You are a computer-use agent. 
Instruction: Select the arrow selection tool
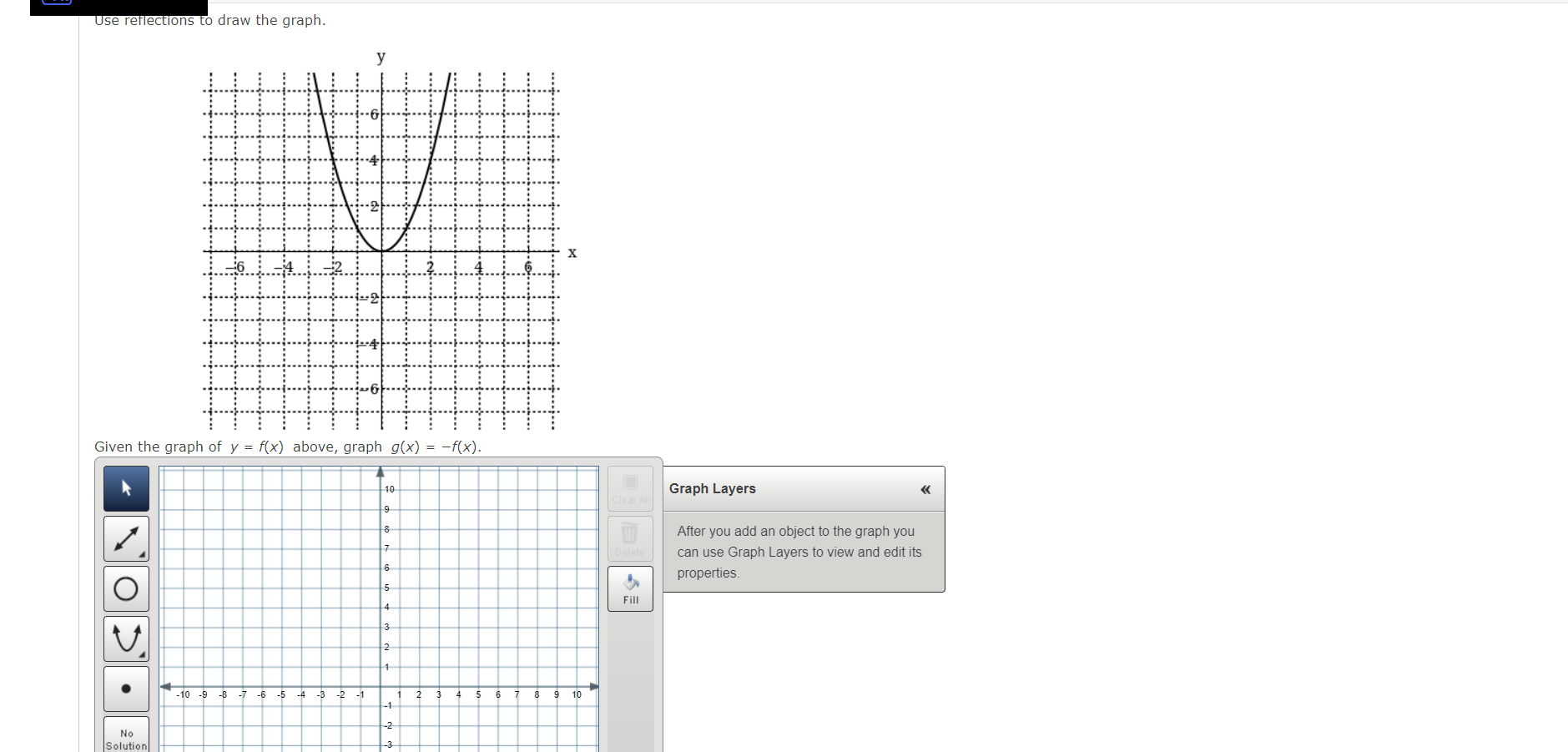126,488
